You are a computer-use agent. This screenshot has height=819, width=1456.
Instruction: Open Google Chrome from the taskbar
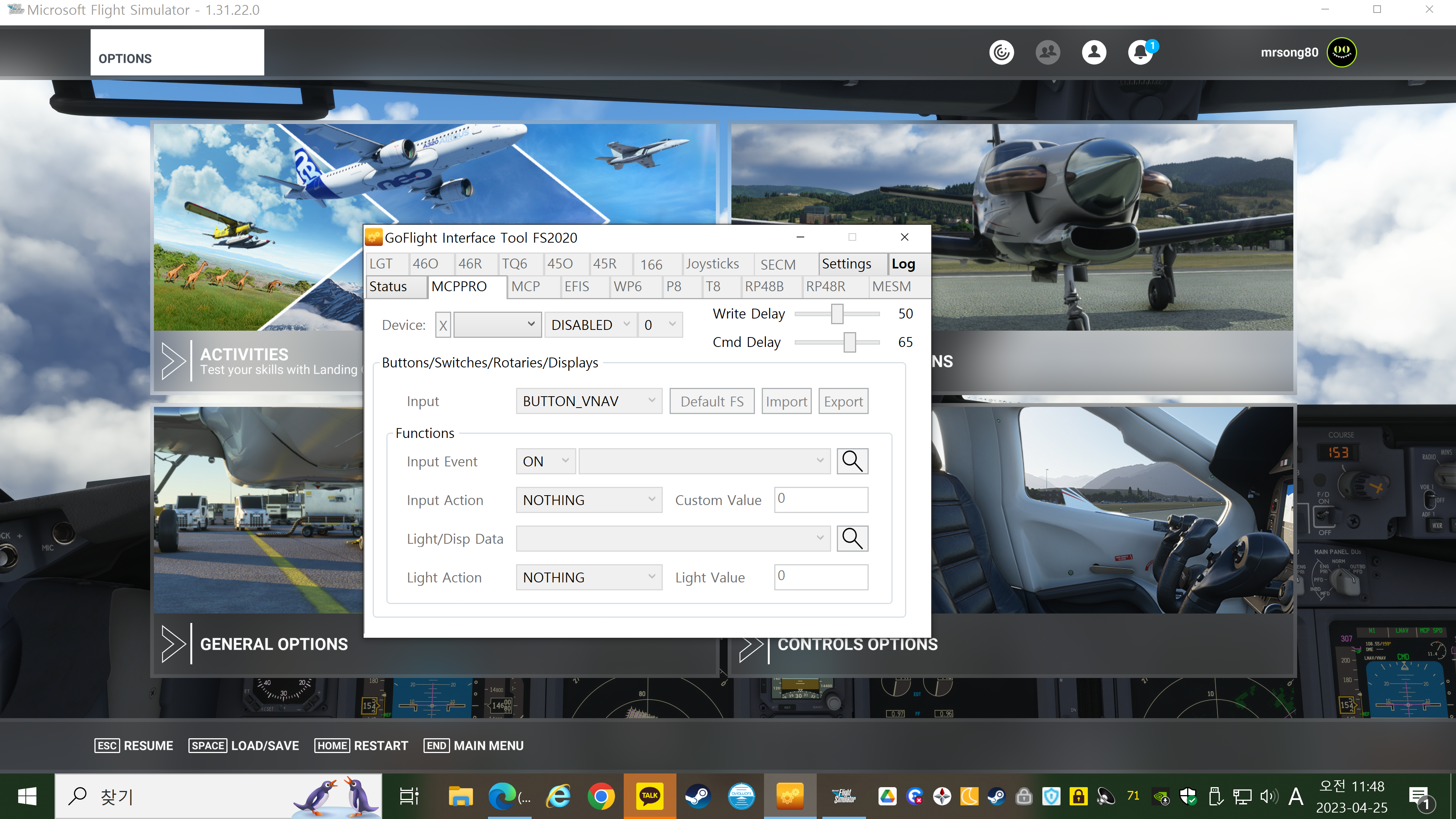coord(601,796)
